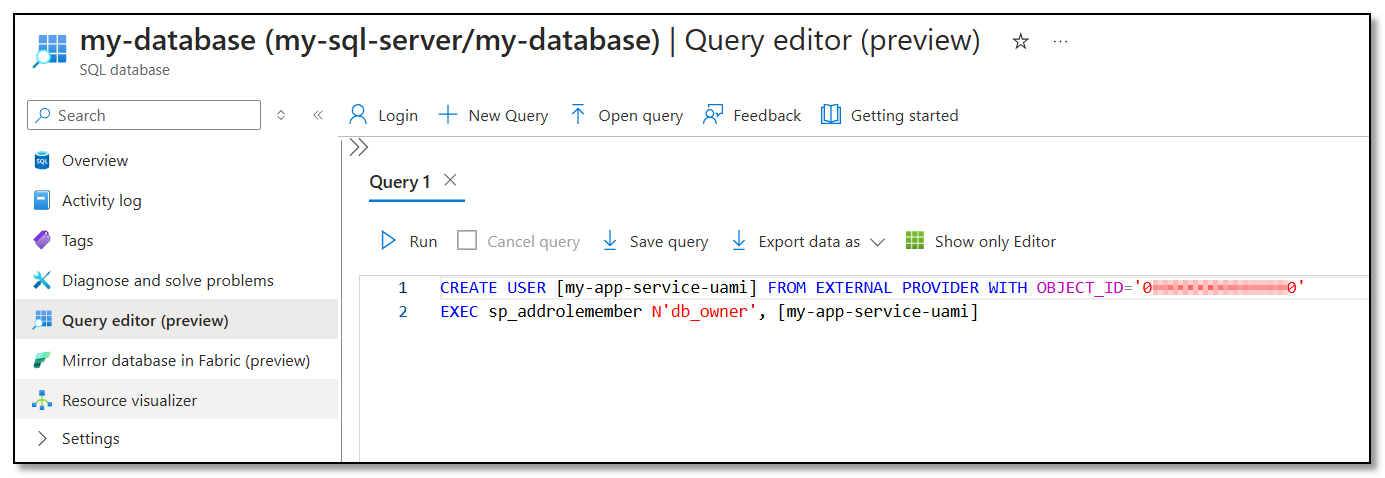The image size is (1385, 478).
Task: Click the plus icon for New Query
Action: point(448,115)
